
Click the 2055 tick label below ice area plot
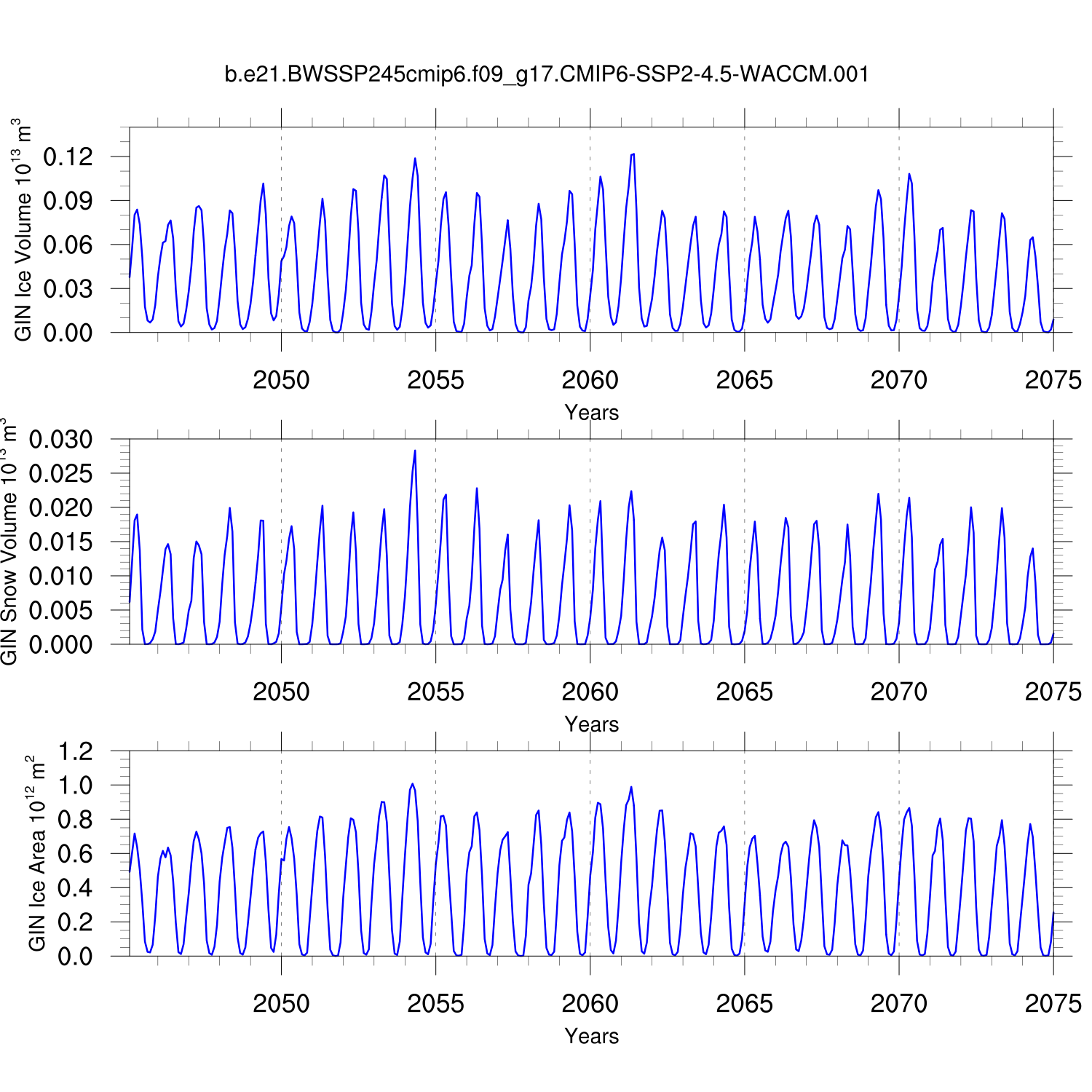(435, 1003)
